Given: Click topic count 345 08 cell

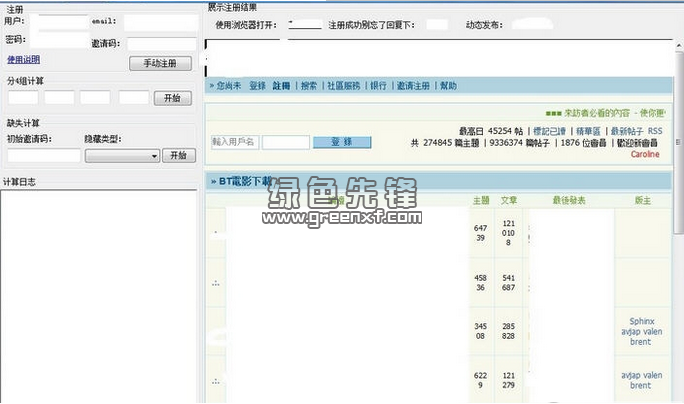Looking at the screenshot, I should tap(480, 331).
